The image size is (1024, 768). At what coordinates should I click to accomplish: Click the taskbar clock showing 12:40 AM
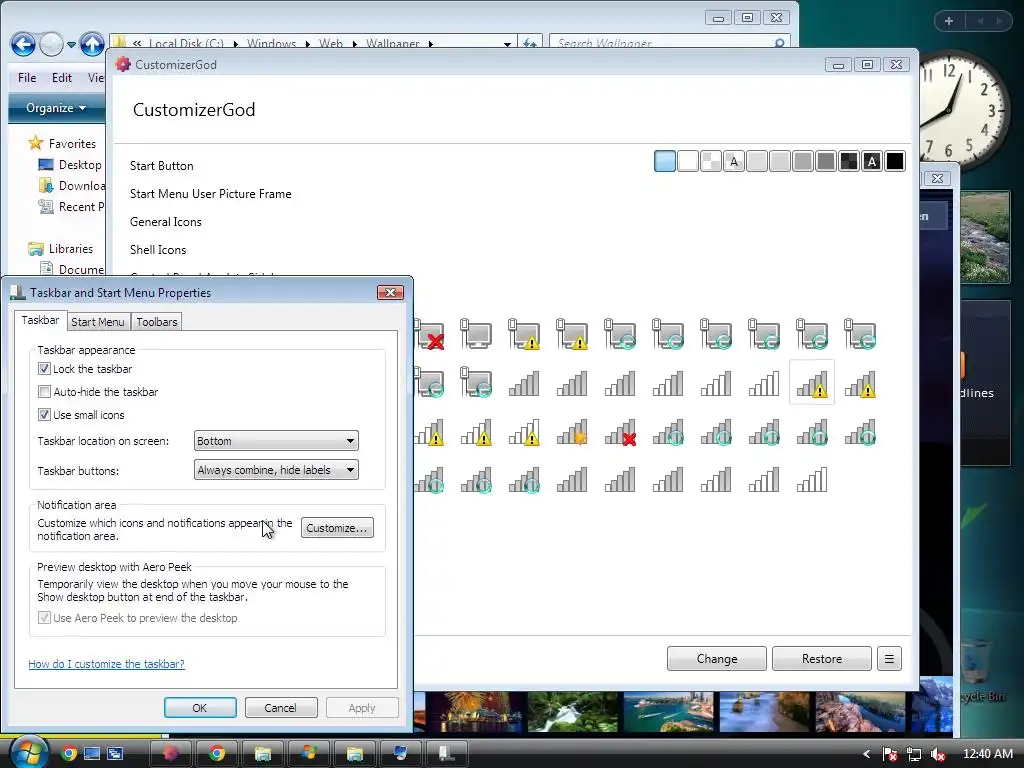point(988,754)
